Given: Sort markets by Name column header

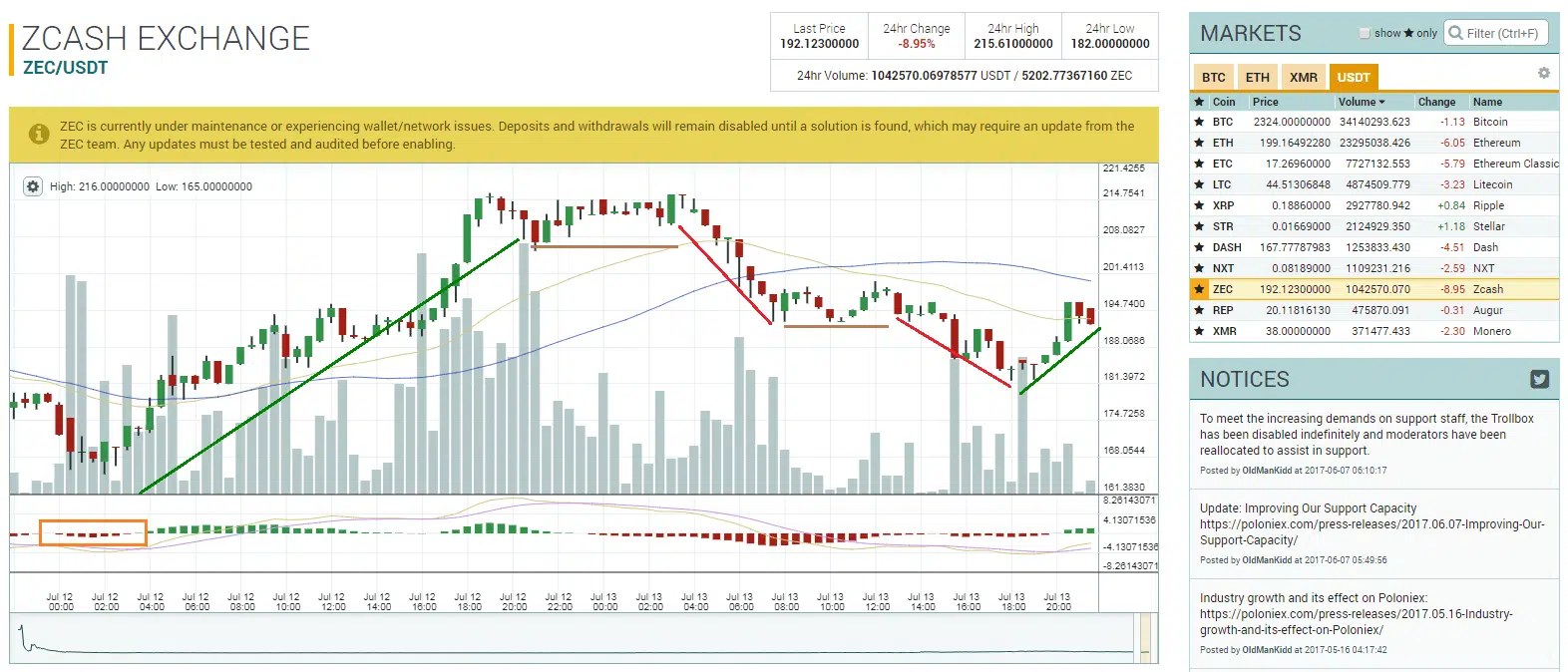Looking at the screenshot, I should (x=1487, y=102).
